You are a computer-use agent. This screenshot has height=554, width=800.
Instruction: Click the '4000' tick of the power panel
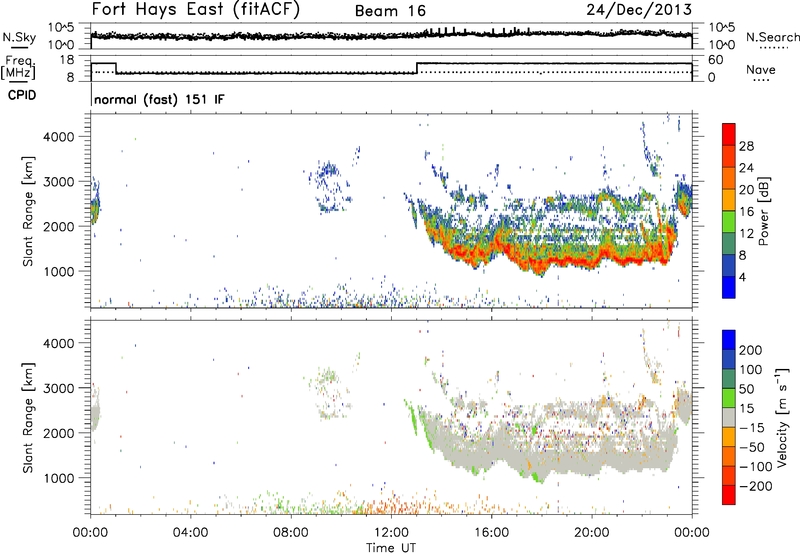[x=58, y=137]
